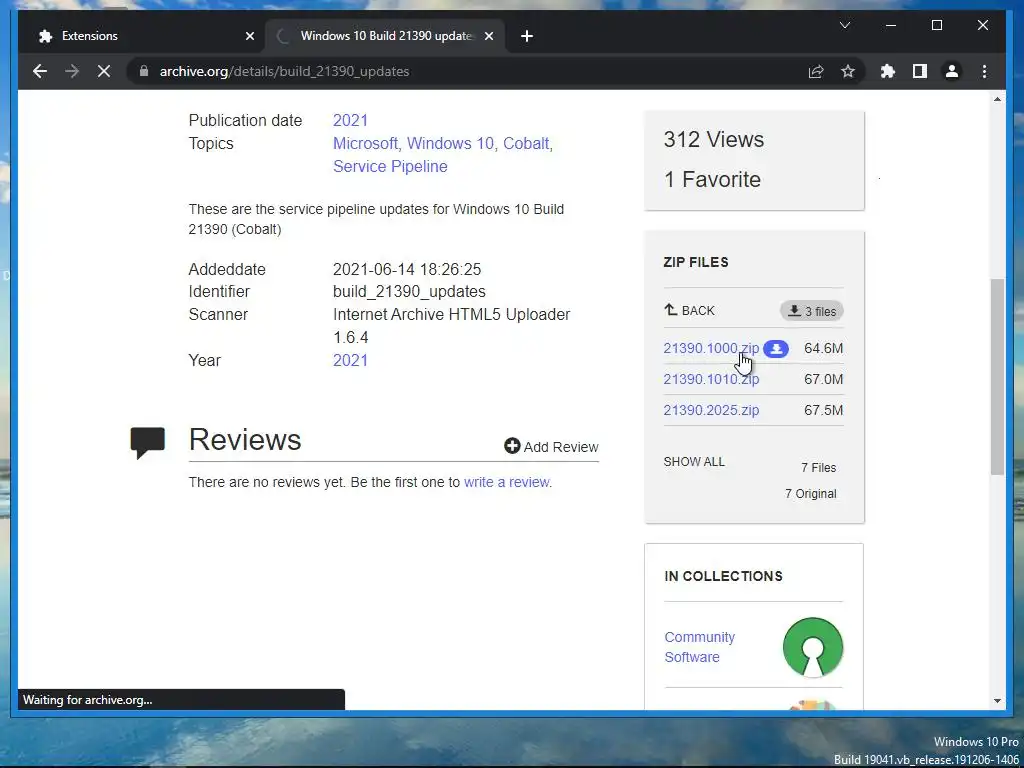The width and height of the screenshot is (1024, 768).
Task: Click the scrollbar up arrow
Action: [997, 99]
